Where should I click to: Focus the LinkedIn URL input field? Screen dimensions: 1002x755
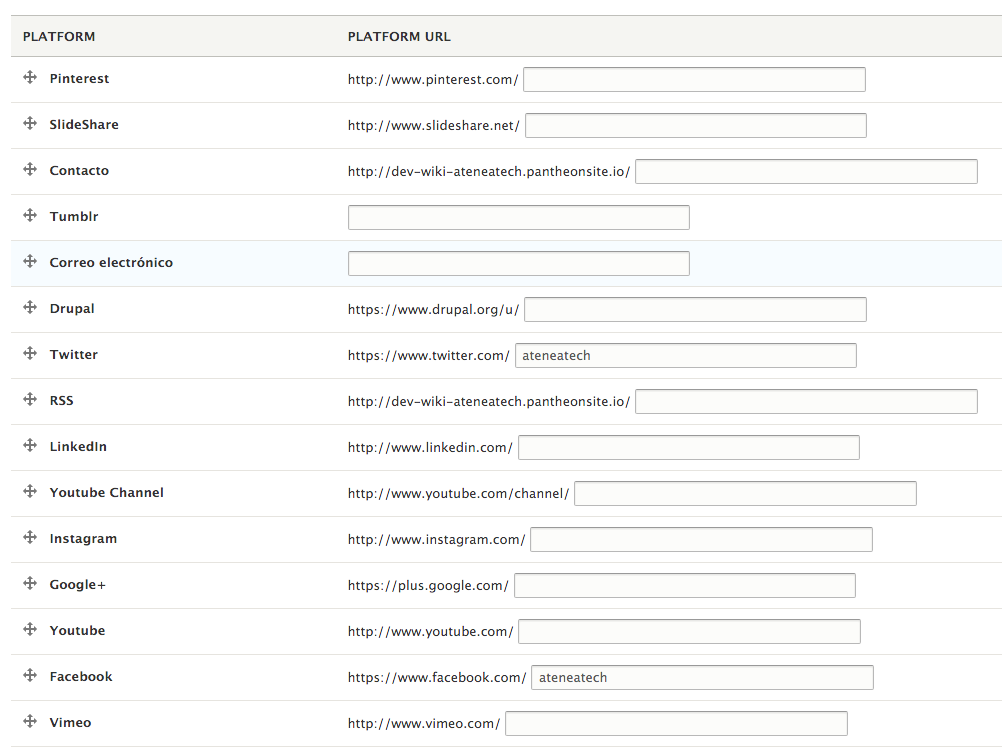pos(689,448)
